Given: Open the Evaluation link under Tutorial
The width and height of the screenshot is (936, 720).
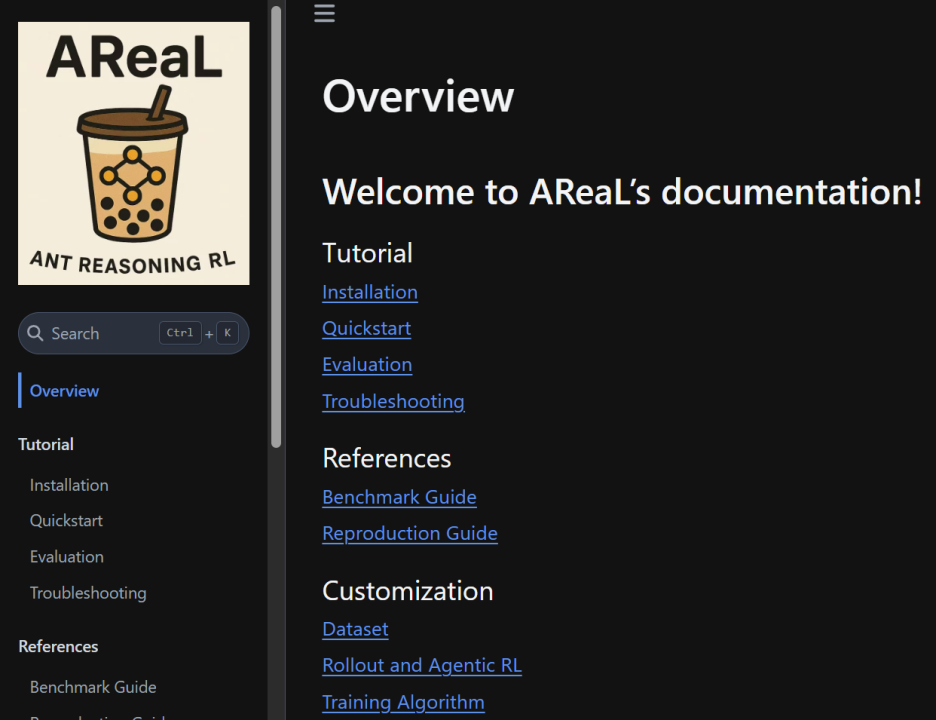Looking at the screenshot, I should point(367,365).
